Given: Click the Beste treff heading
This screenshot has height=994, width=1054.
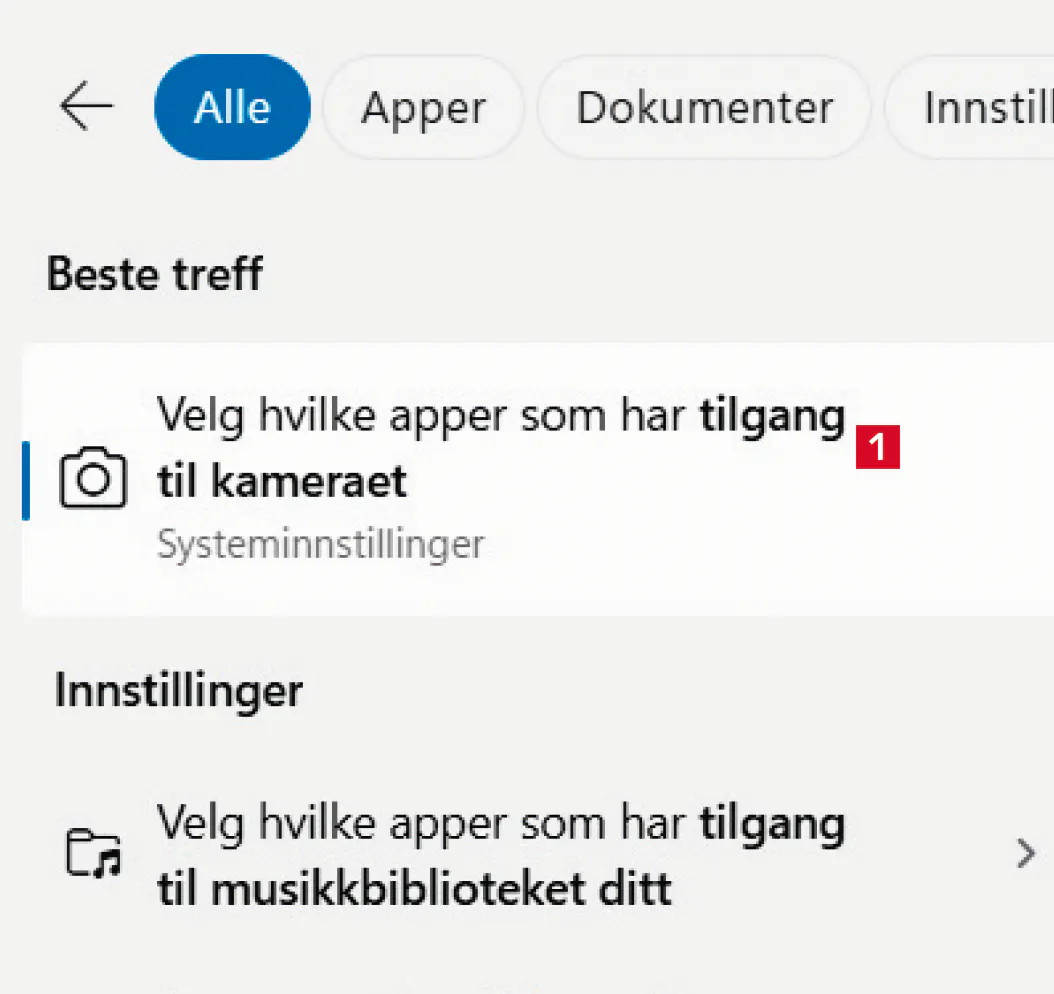Looking at the screenshot, I should click(155, 273).
